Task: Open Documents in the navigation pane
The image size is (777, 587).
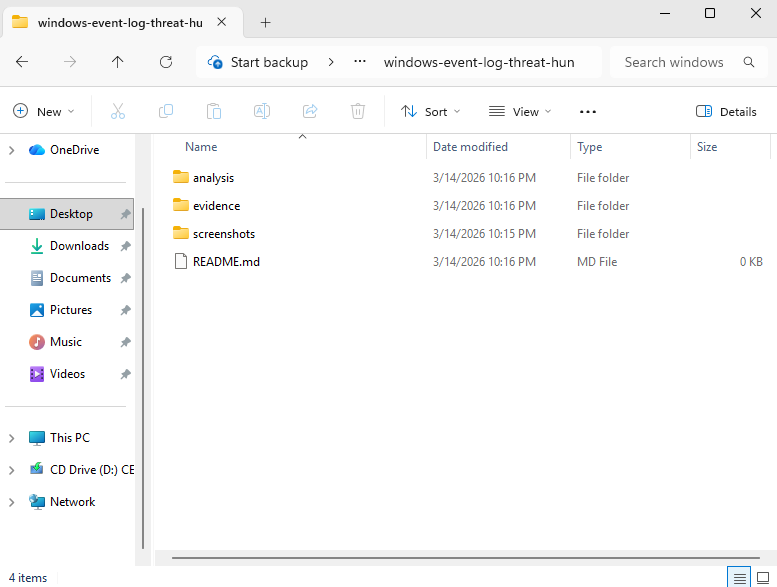Action: coord(80,278)
